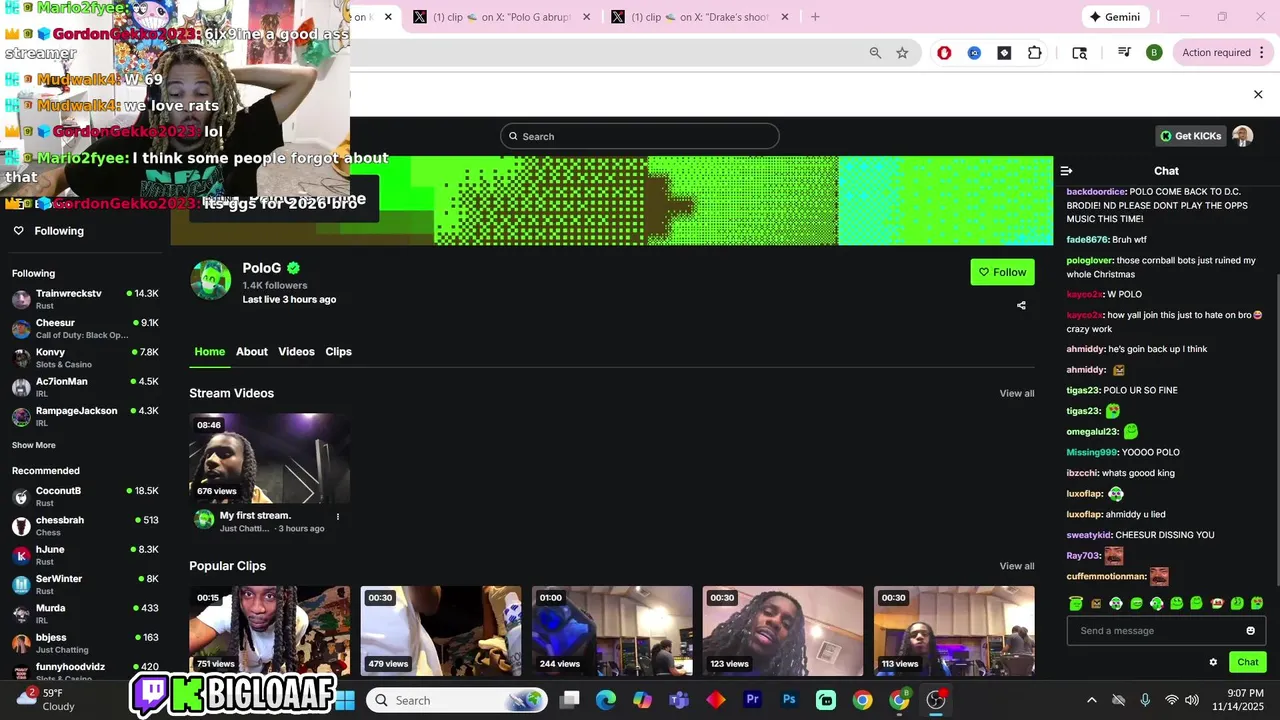This screenshot has height=720, width=1280.
Task: Play the popular clip with 123 views
Action: [783, 631]
